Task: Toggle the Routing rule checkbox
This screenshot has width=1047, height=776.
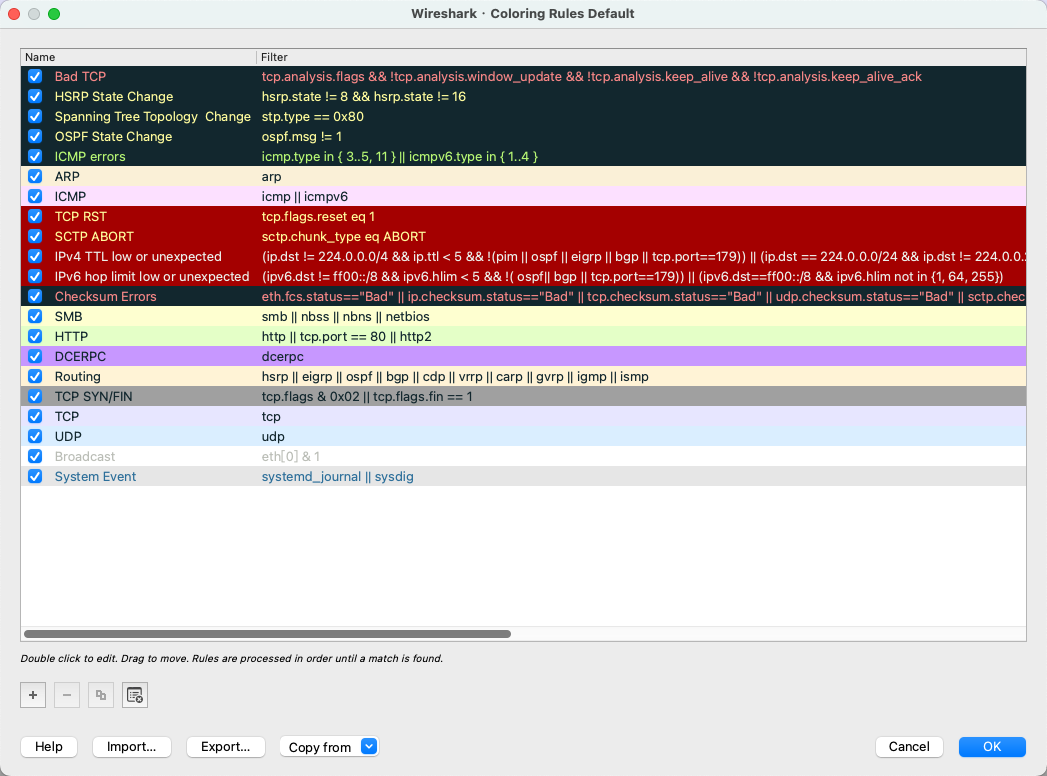Action: [x=35, y=377]
